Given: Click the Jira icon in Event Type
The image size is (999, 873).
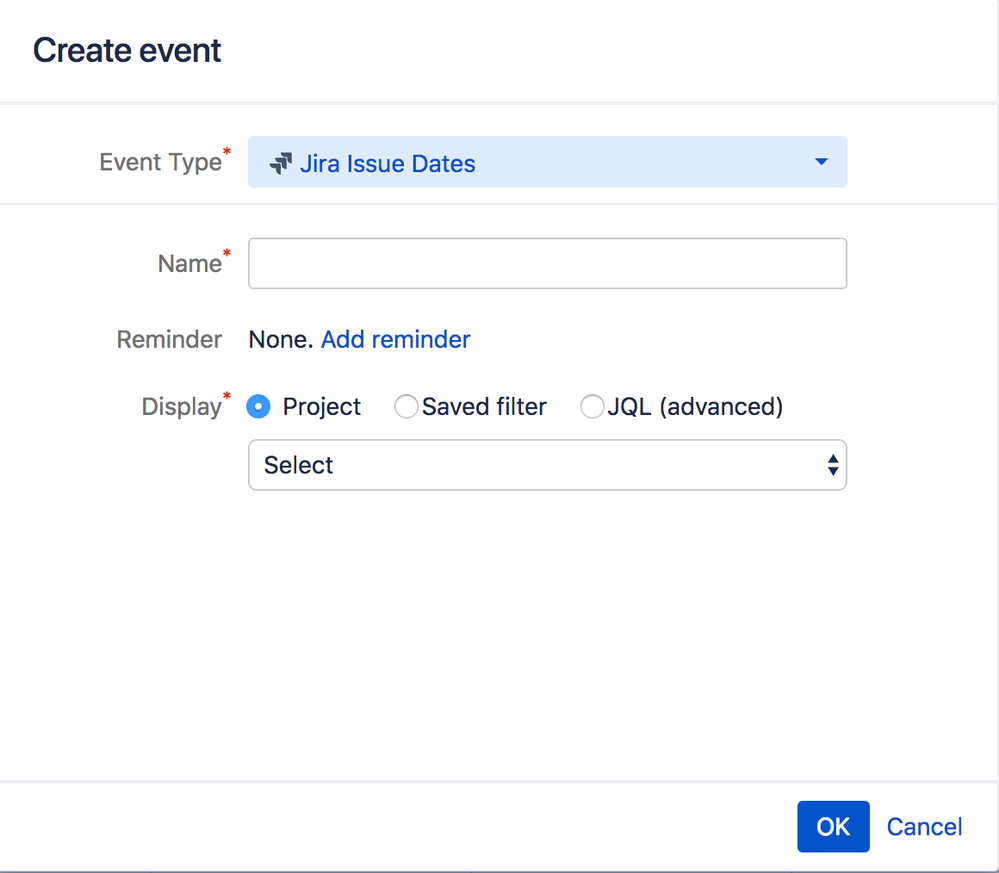Looking at the screenshot, I should pyautogui.click(x=280, y=163).
